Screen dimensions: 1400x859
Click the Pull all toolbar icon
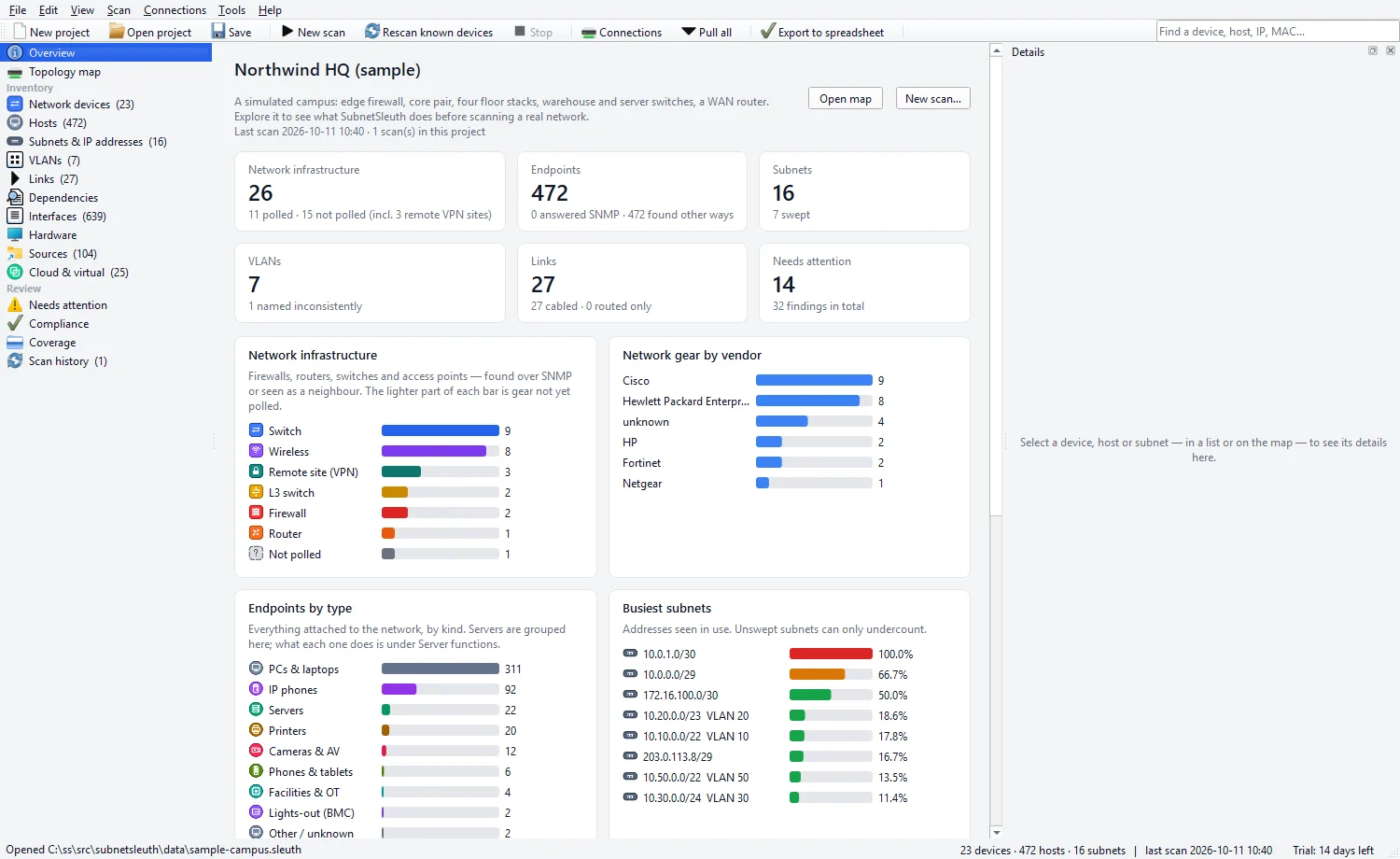pos(689,32)
